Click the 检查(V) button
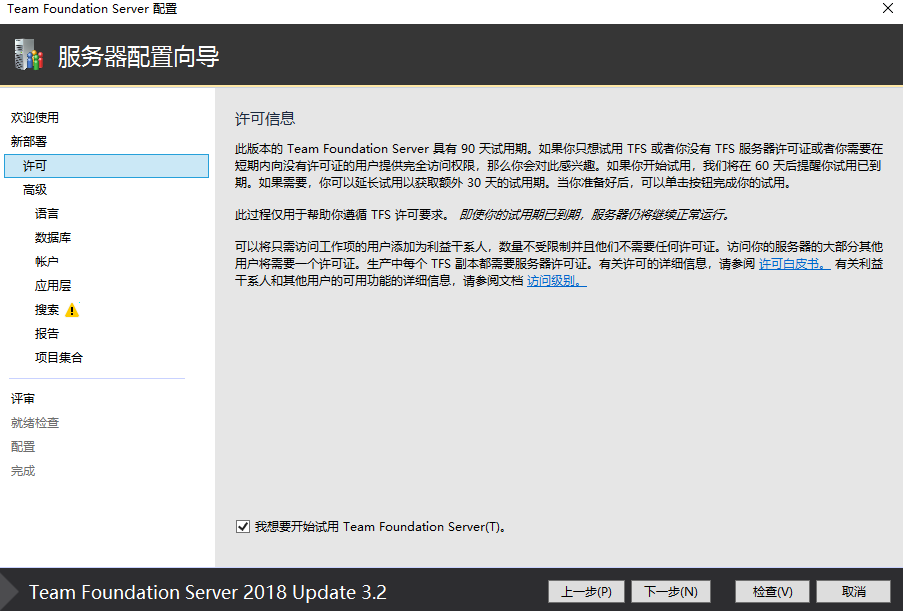903x611 pixels. point(772,591)
